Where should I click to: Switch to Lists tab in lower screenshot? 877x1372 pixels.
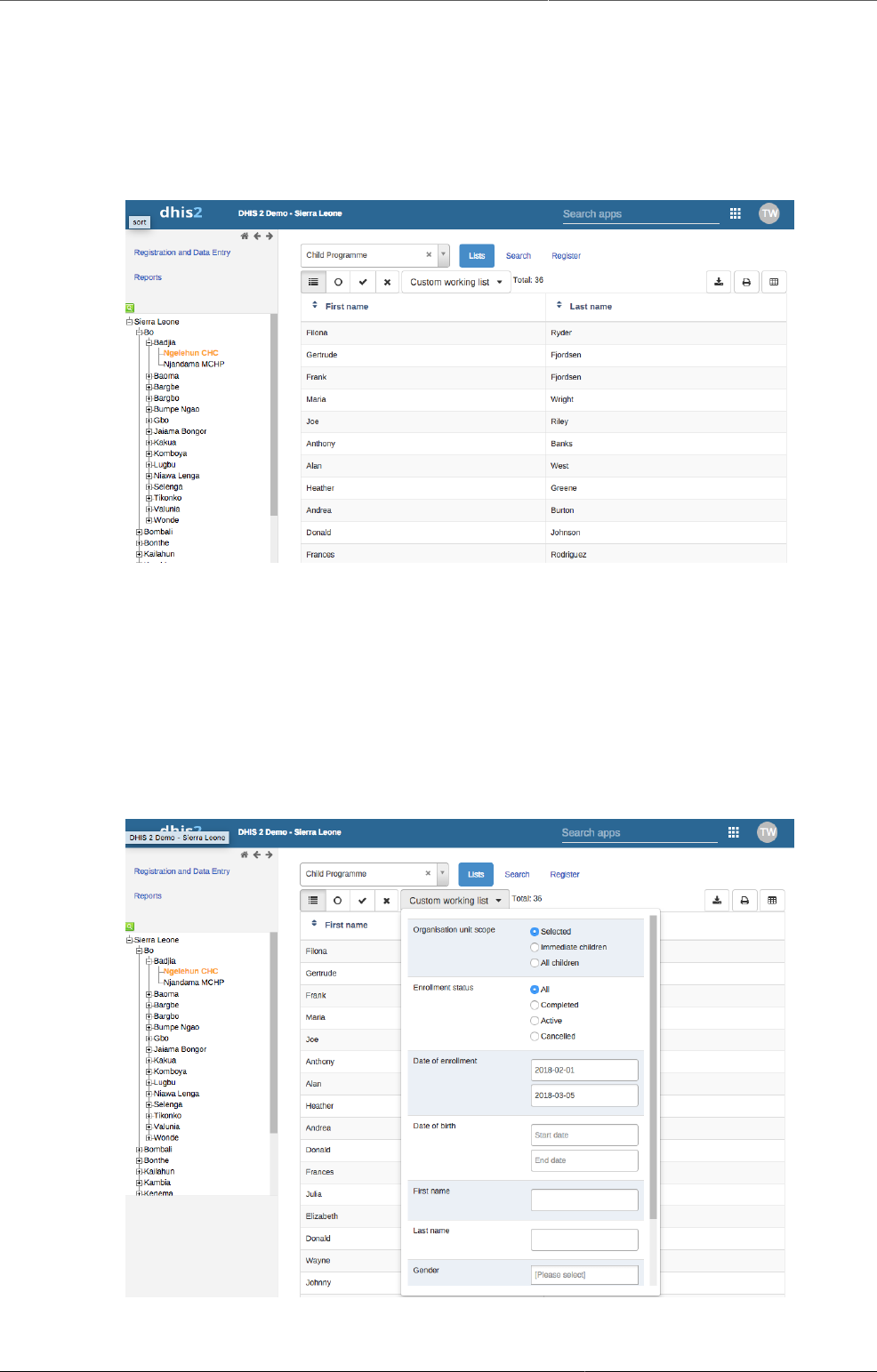pyautogui.click(x=476, y=874)
